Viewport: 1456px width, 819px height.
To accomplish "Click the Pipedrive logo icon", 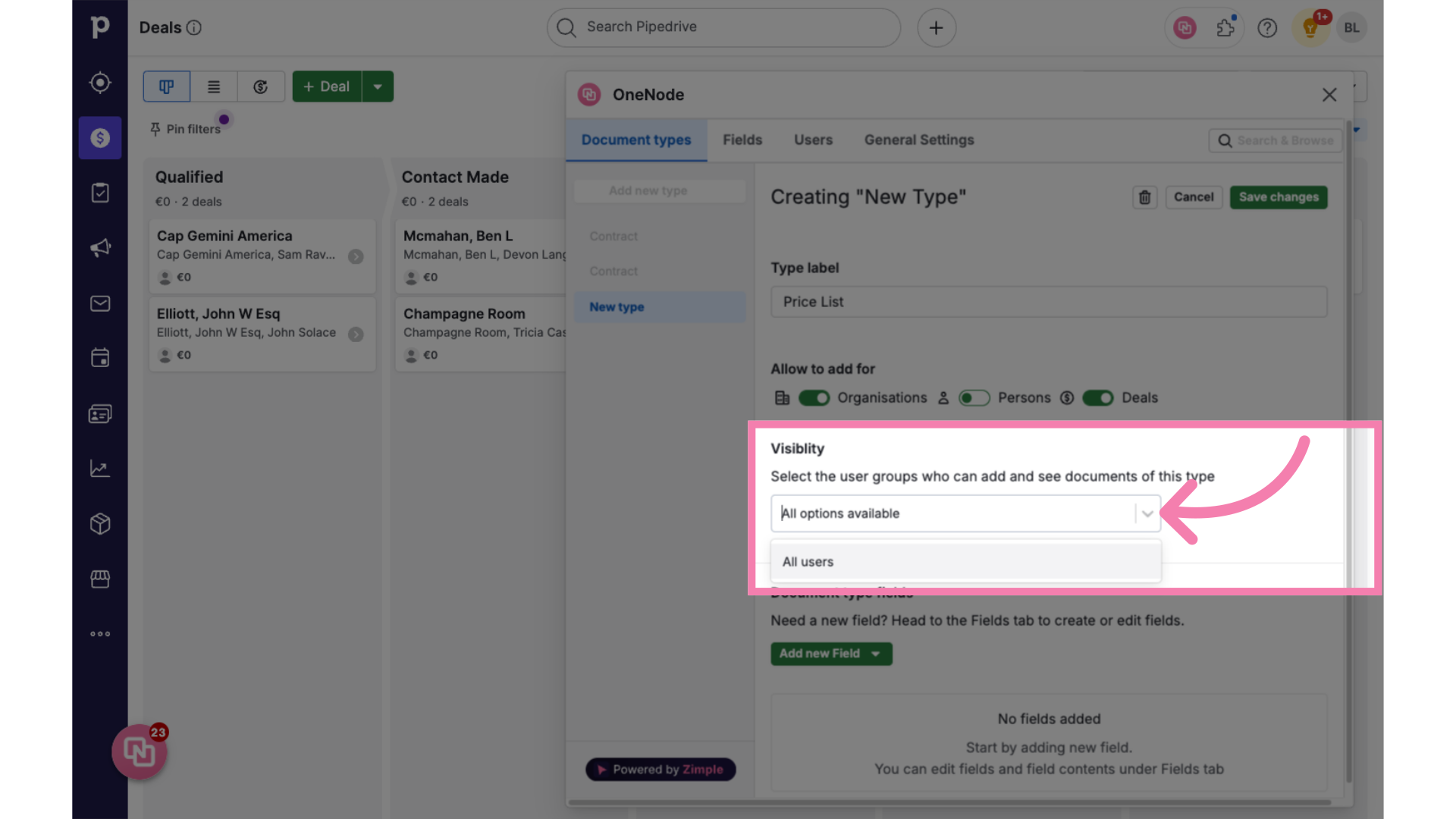I will (100, 27).
